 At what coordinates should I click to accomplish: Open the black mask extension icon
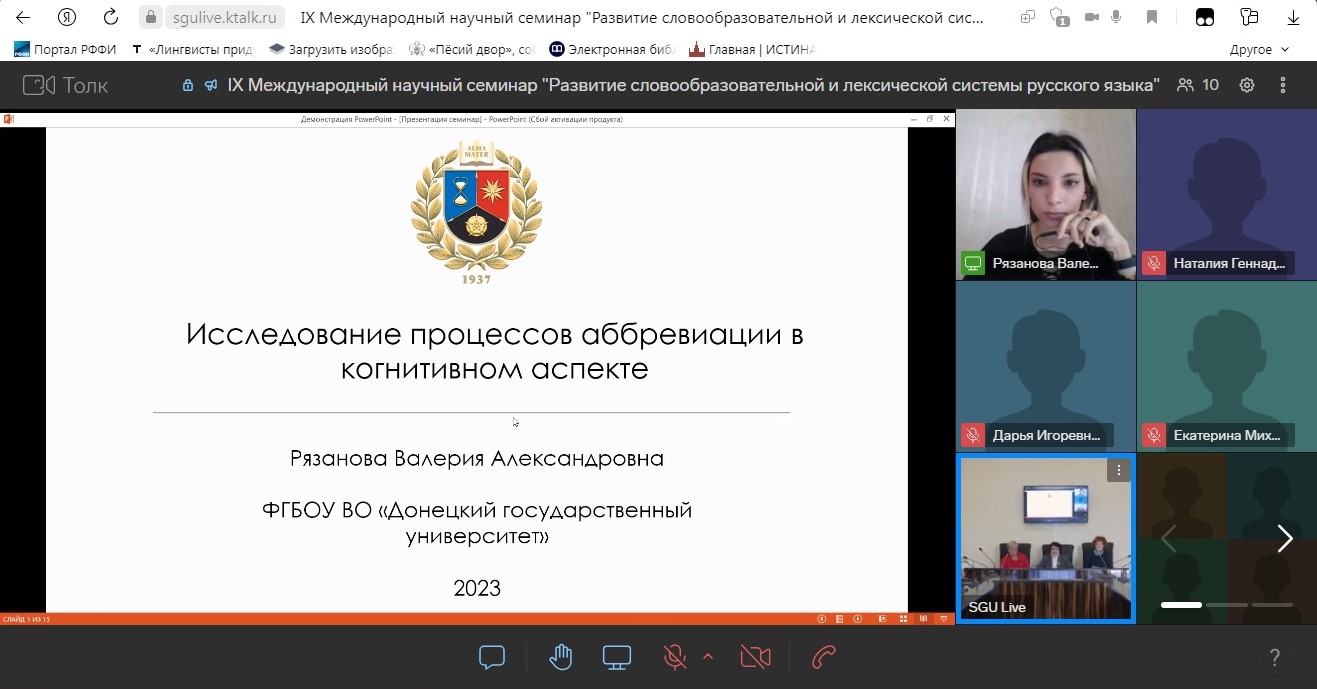coord(1205,17)
